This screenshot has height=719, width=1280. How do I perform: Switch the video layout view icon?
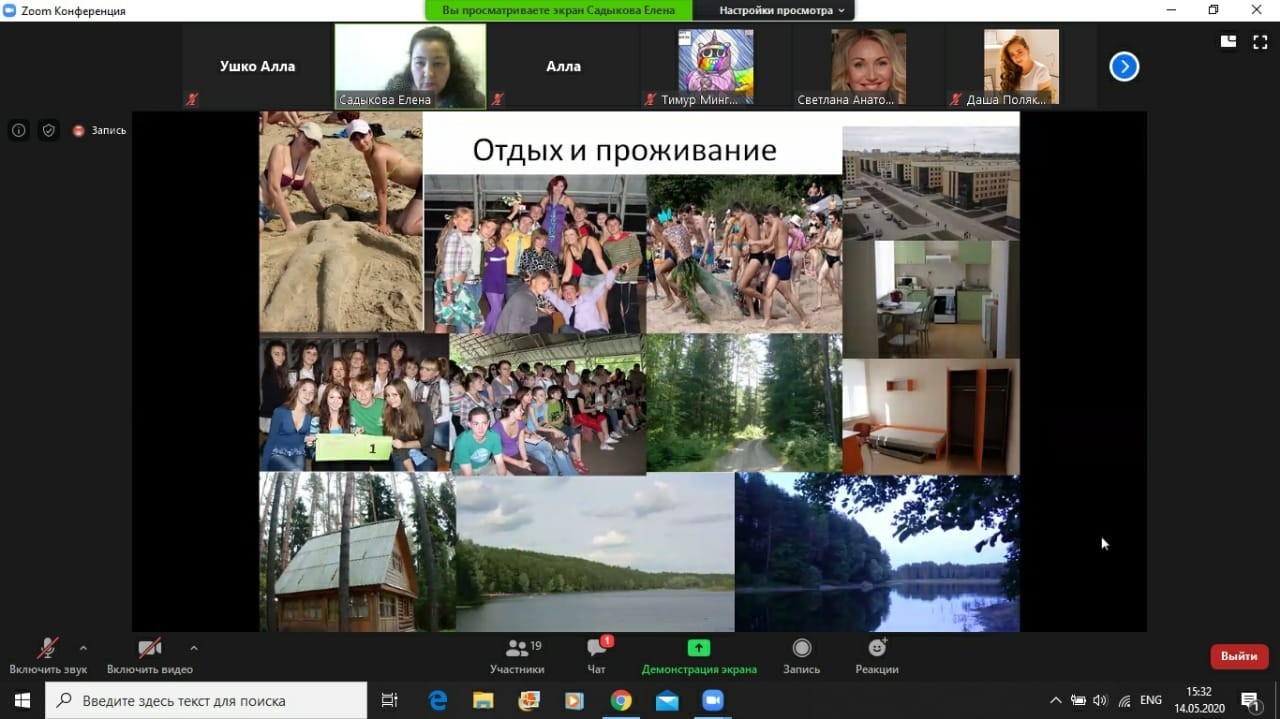point(1227,42)
